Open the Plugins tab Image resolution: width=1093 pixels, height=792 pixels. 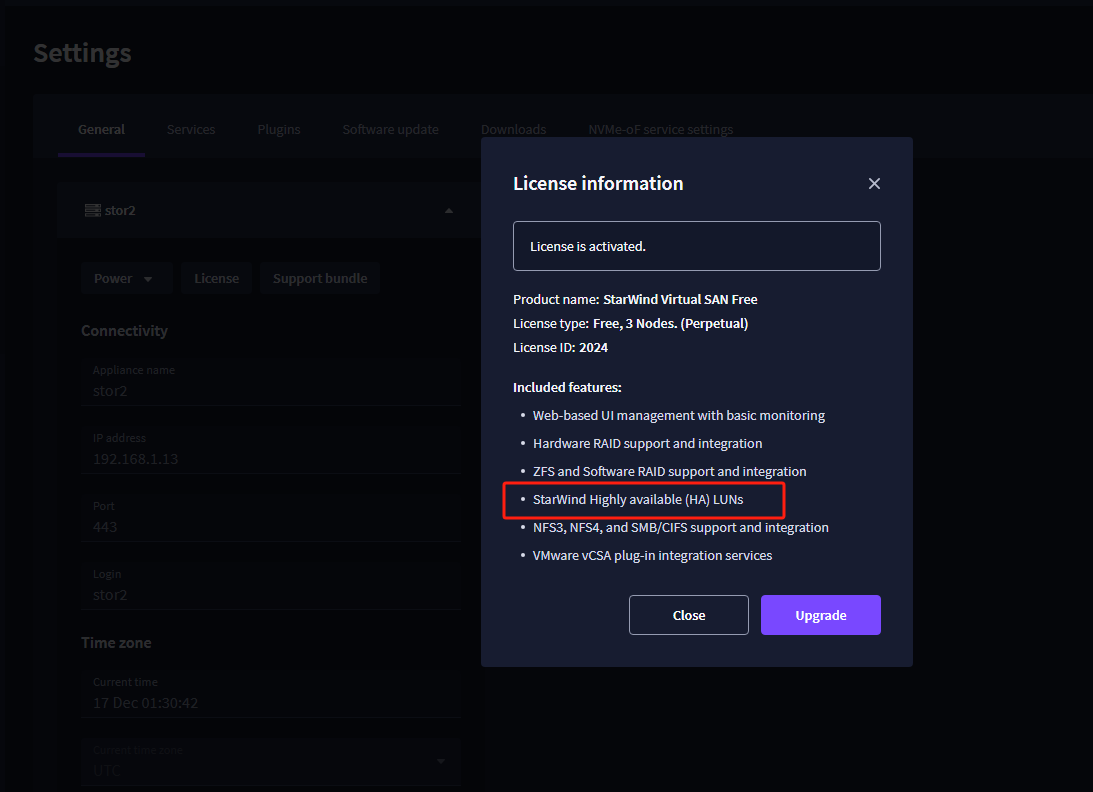pyautogui.click(x=279, y=130)
